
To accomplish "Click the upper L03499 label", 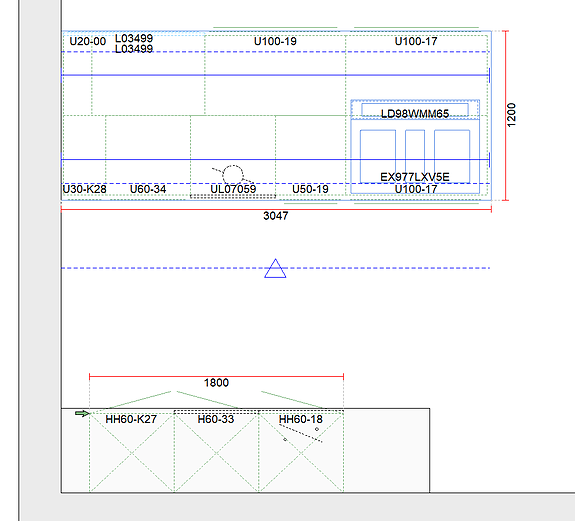I will 134,38.
